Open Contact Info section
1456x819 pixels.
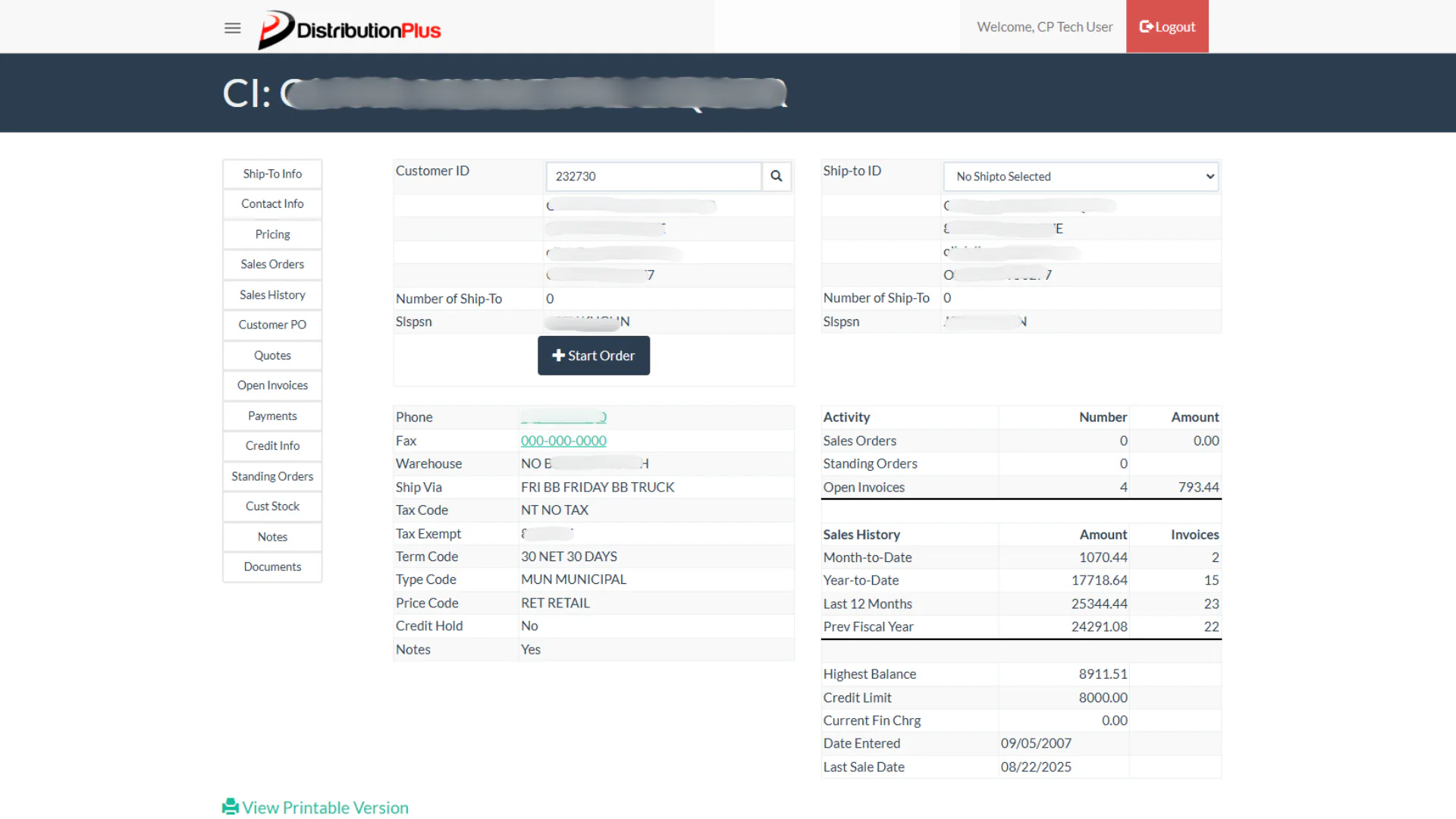[x=272, y=204]
